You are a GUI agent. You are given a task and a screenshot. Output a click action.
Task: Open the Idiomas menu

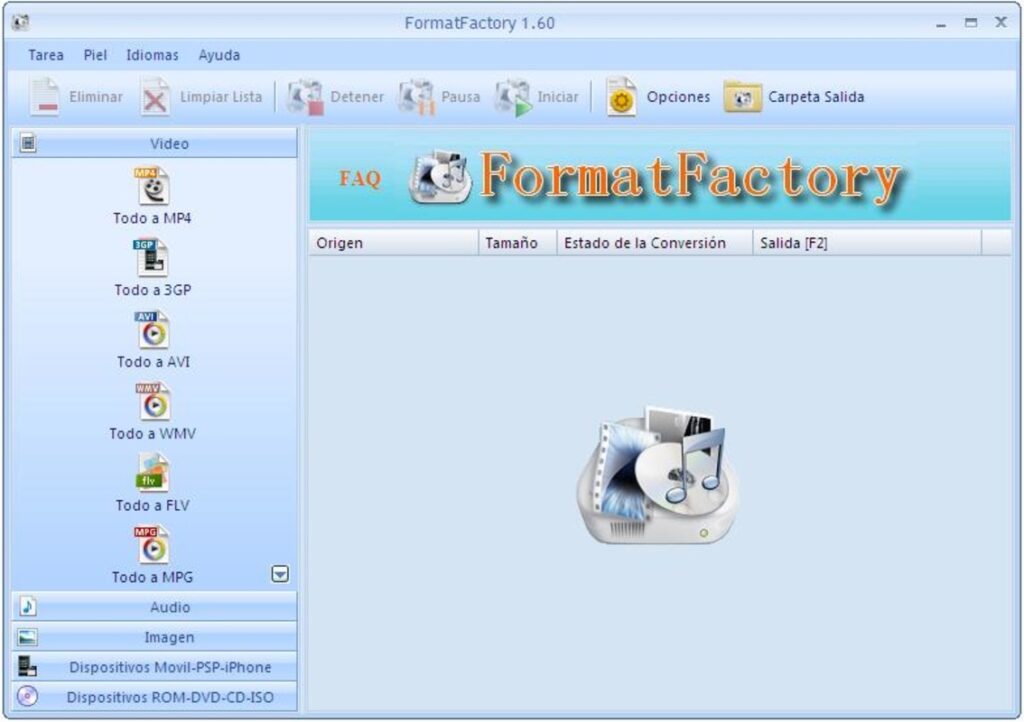[x=152, y=55]
